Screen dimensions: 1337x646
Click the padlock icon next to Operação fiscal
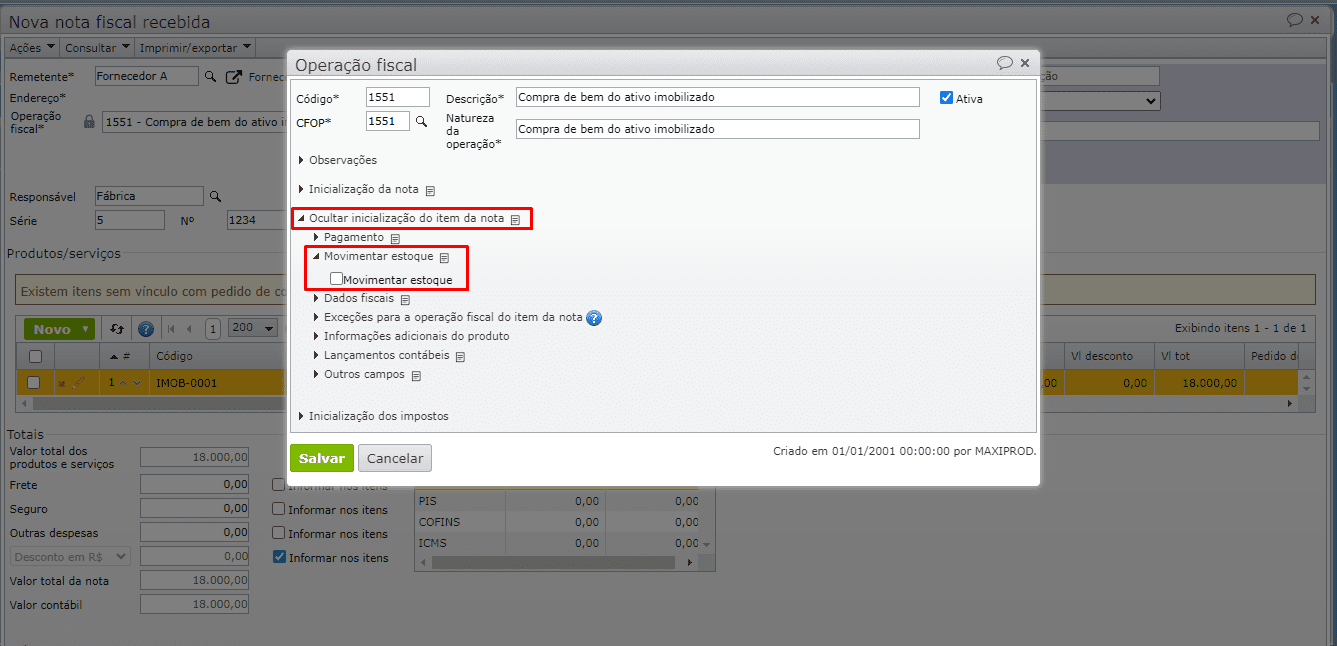click(x=89, y=122)
